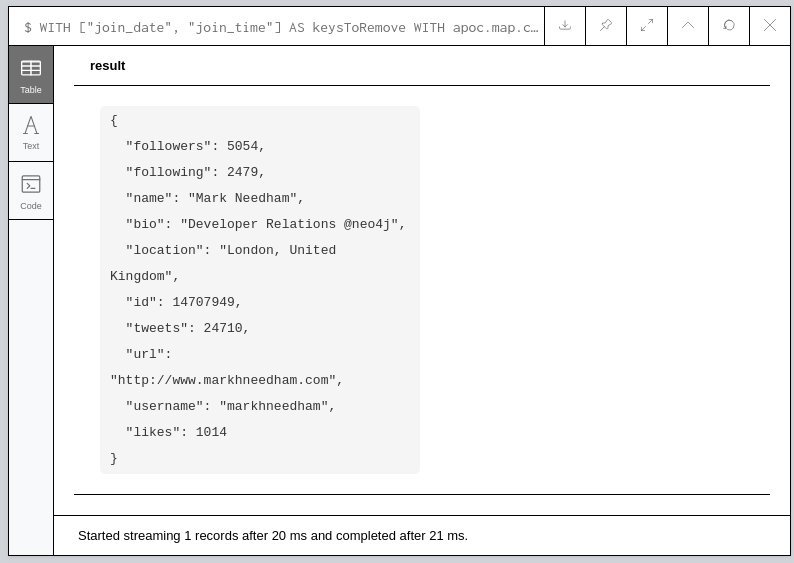Close the result frame

point(770,26)
